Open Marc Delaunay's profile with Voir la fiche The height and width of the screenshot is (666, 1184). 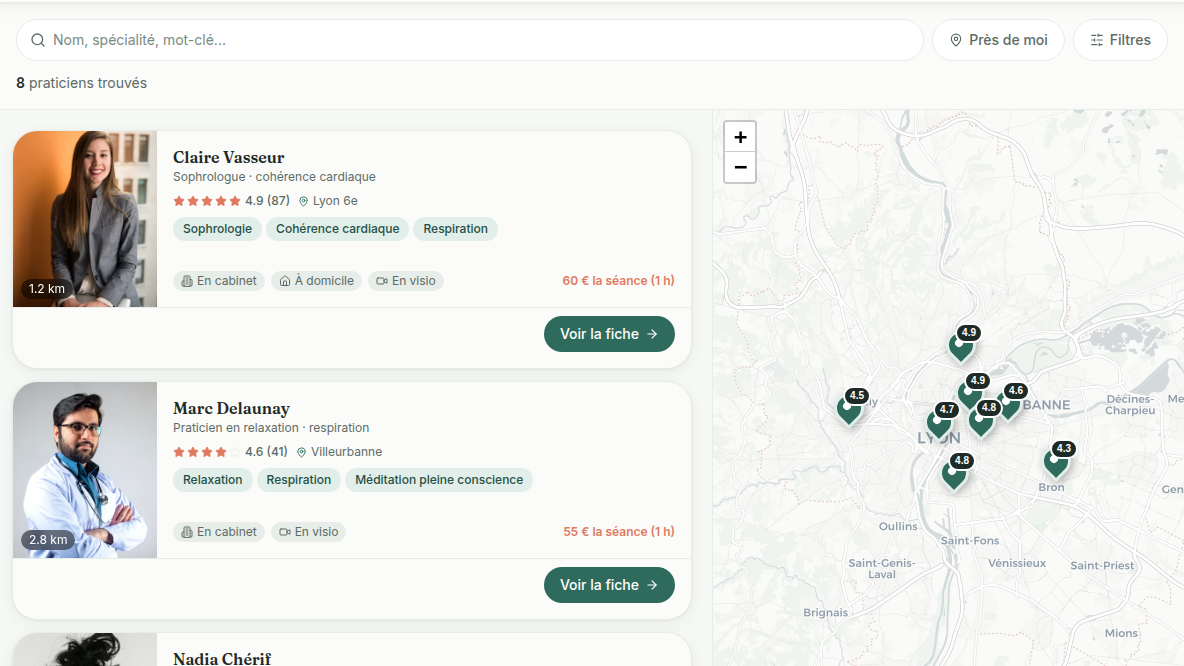[x=609, y=585]
